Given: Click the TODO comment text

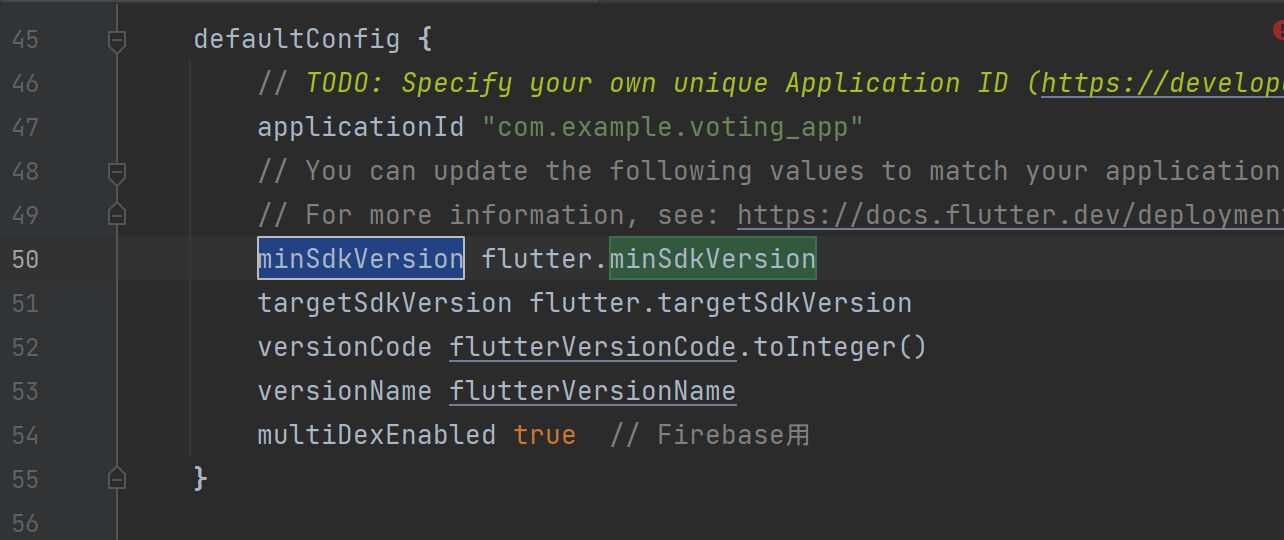Looking at the screenshot, I should (657, 83).
